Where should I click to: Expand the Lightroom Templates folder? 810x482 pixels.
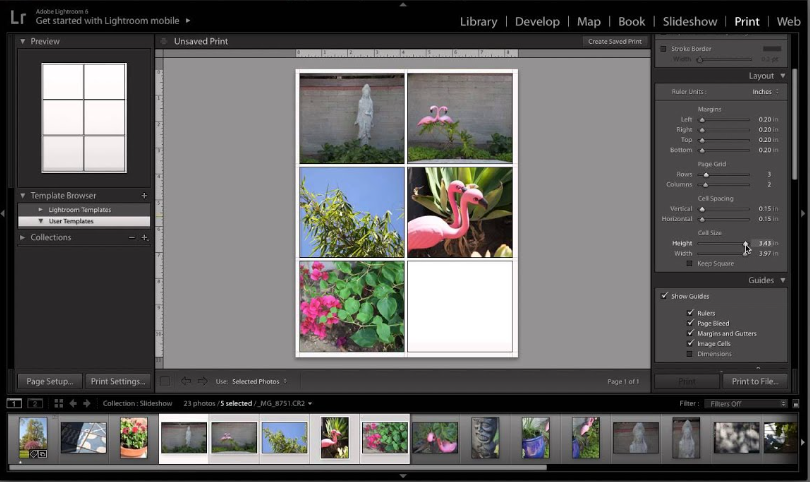coord(41,210)
